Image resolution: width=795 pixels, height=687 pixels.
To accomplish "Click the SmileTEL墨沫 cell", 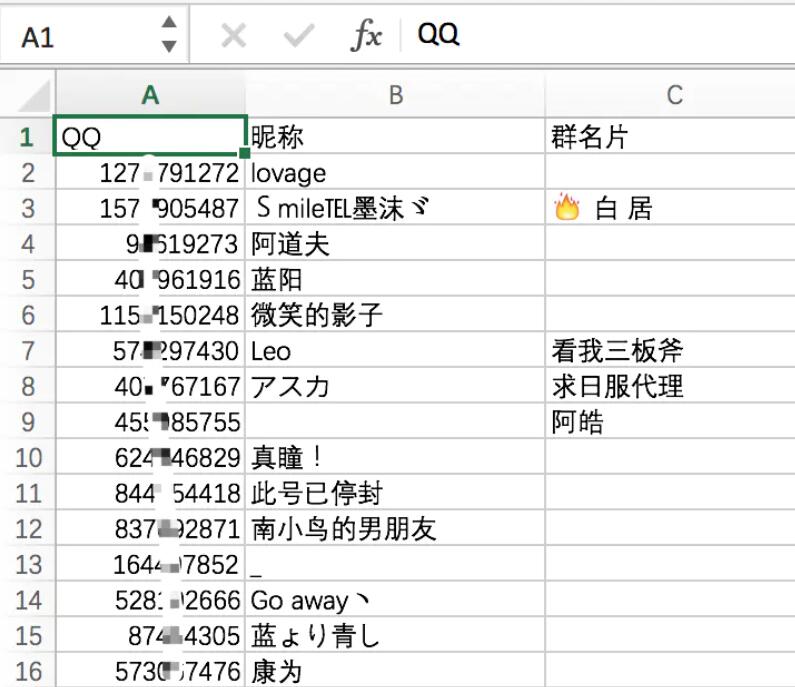I will point(395,208).
